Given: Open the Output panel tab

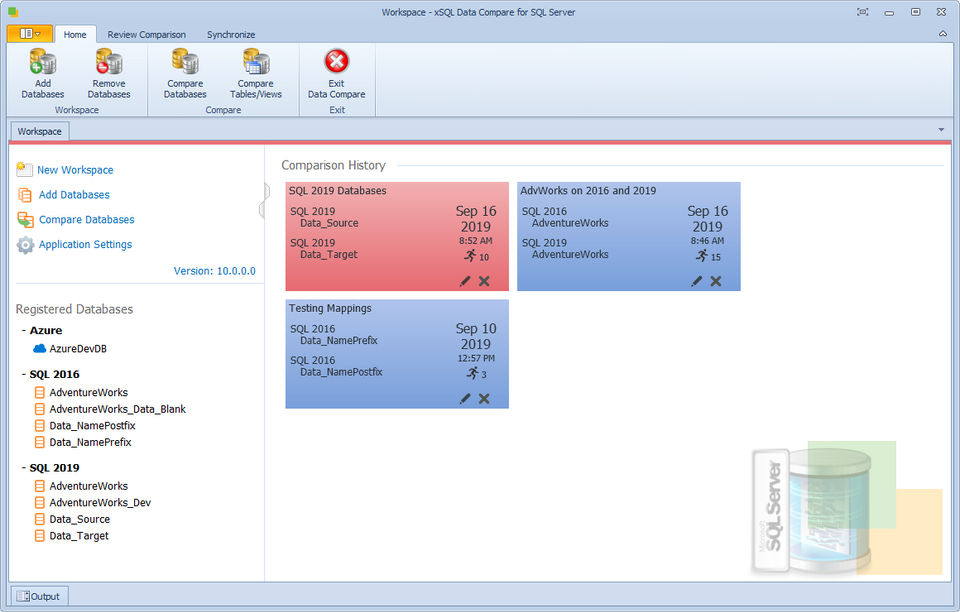Looking at the screenshot, I should 39,596.
